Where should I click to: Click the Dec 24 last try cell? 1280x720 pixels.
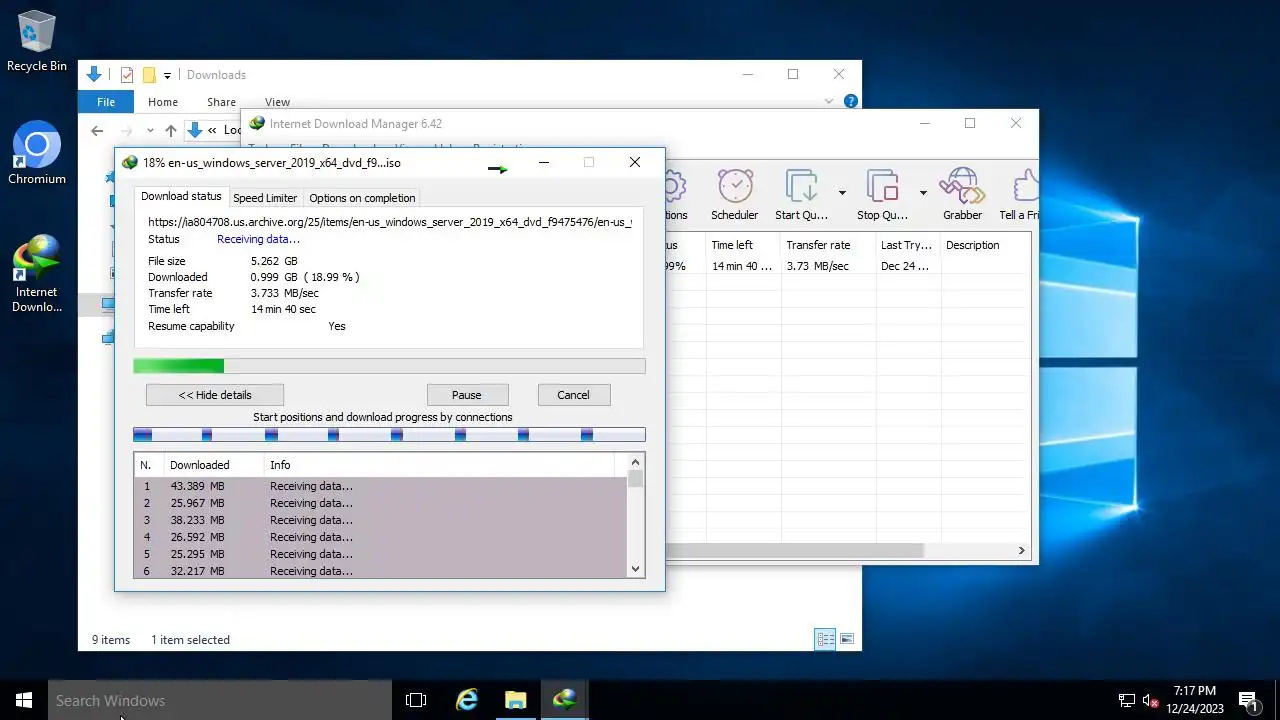905,266
